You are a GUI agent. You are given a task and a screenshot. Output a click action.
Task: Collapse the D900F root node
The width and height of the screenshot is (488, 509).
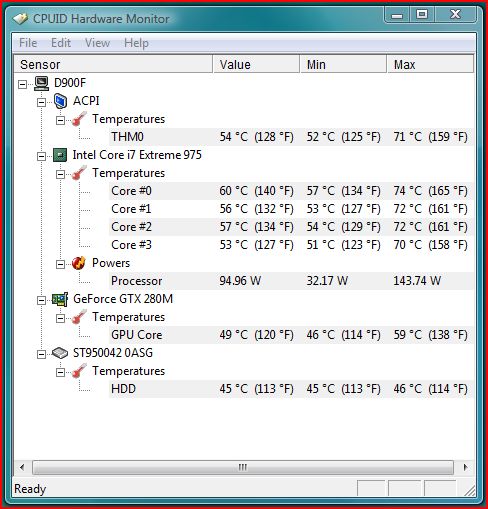tap(22, 84)
